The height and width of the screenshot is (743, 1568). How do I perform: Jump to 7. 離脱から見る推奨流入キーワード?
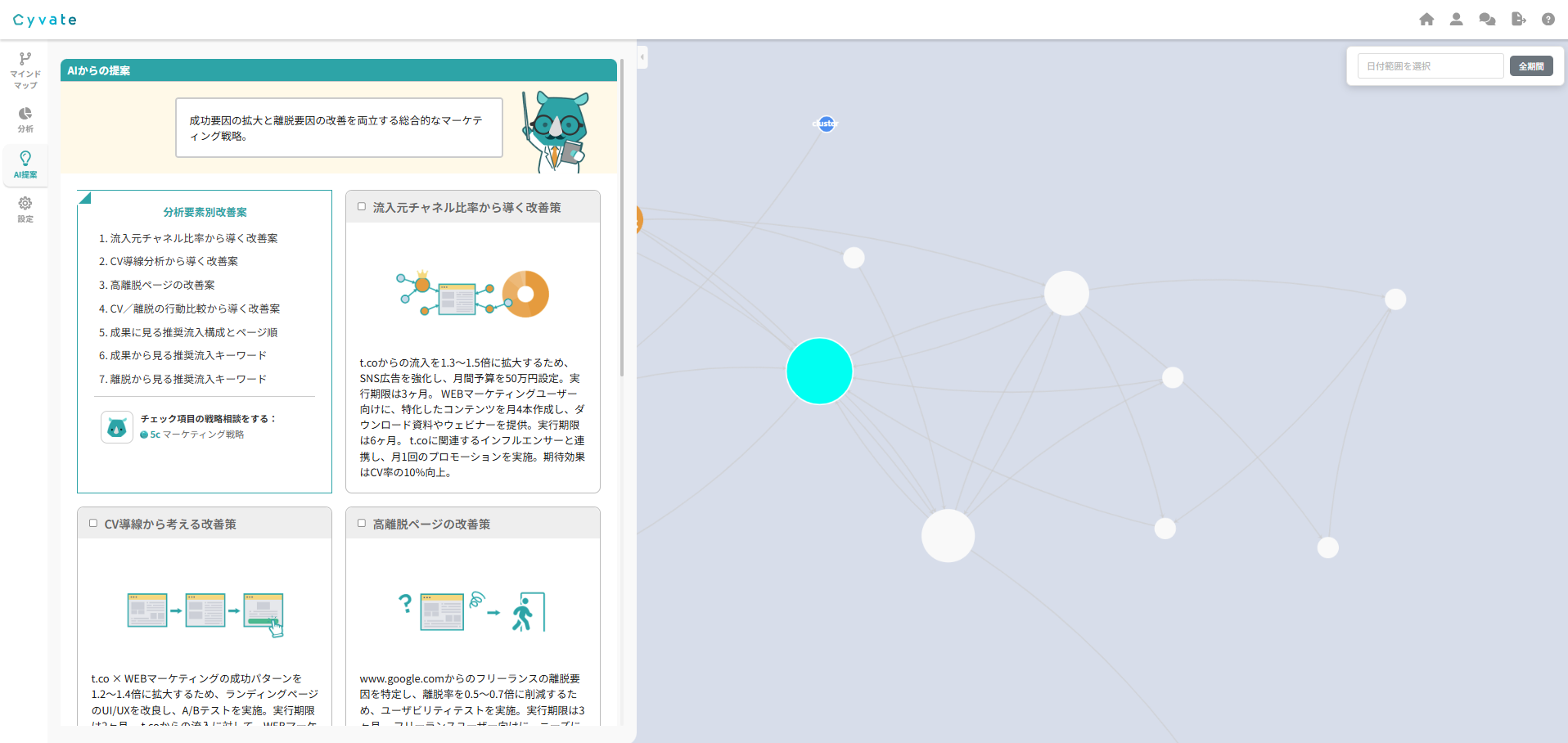pyautogui.click(x=182, y=379)
